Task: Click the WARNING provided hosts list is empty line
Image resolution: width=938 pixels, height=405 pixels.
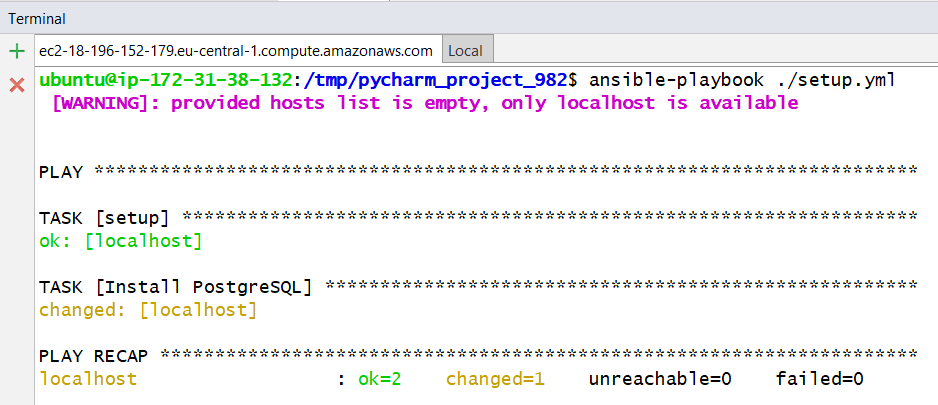Action: 425,103
